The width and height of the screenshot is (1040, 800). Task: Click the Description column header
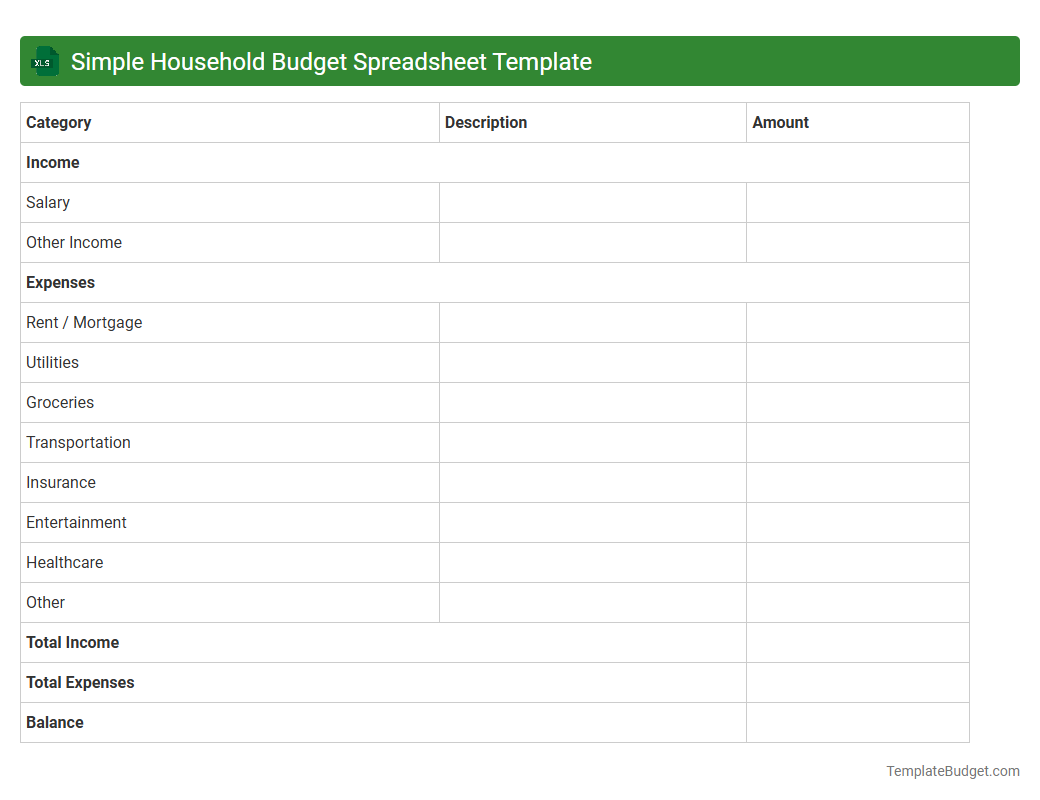pyautogui.click(x=486, y=122)
